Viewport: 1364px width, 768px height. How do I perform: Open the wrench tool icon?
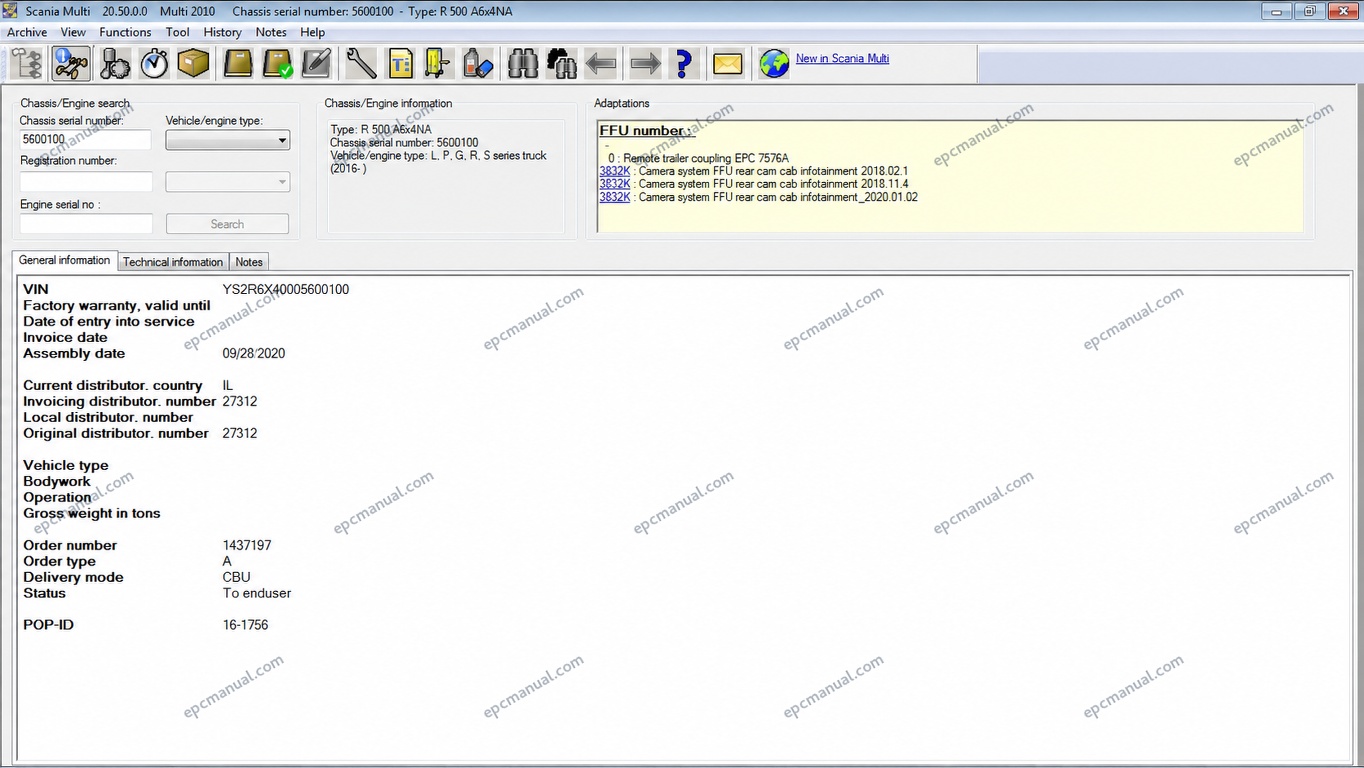pyautogui.click(x=361, y=64)
